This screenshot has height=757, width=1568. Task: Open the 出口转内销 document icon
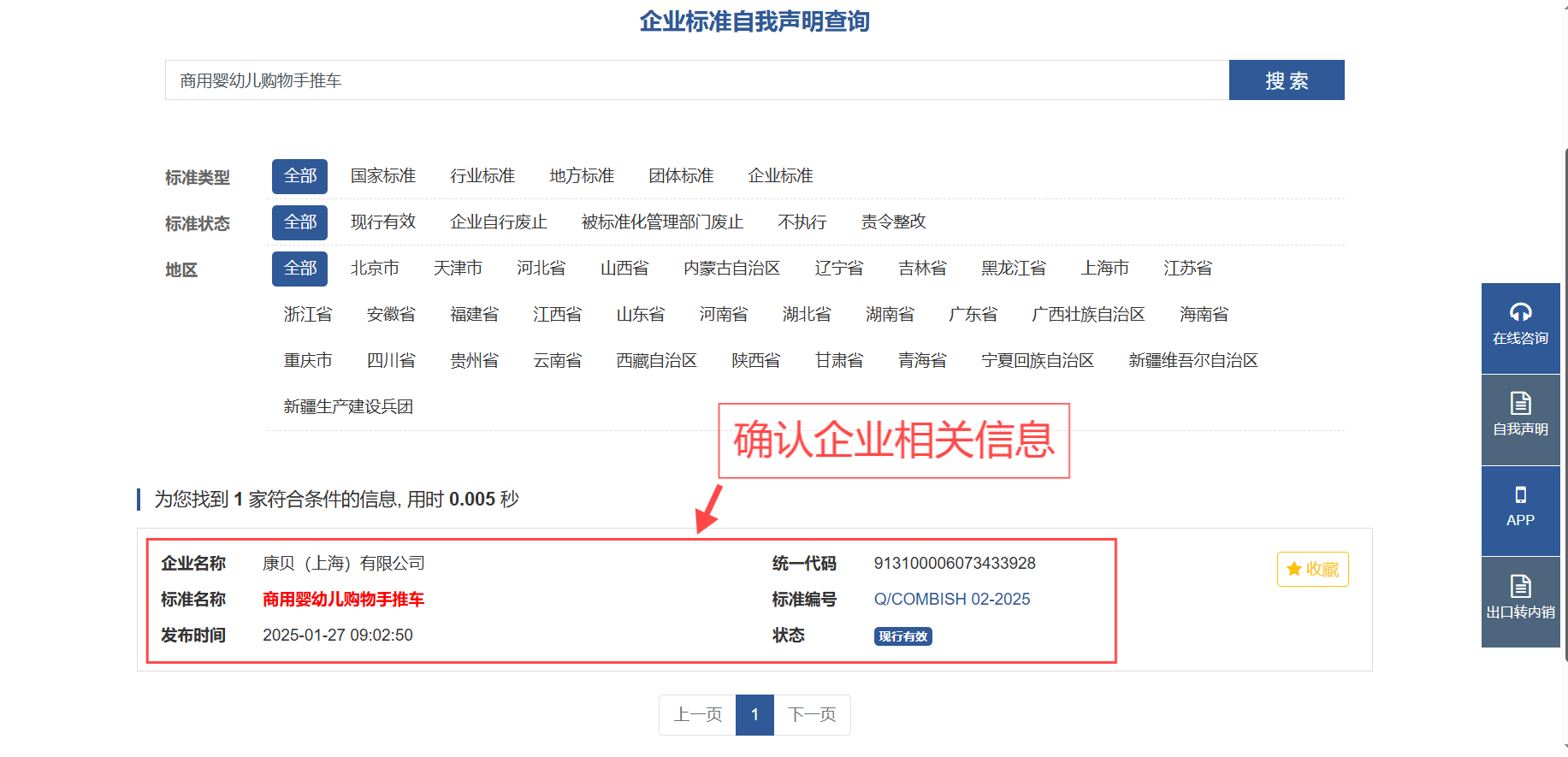[x=1520, y=586]
